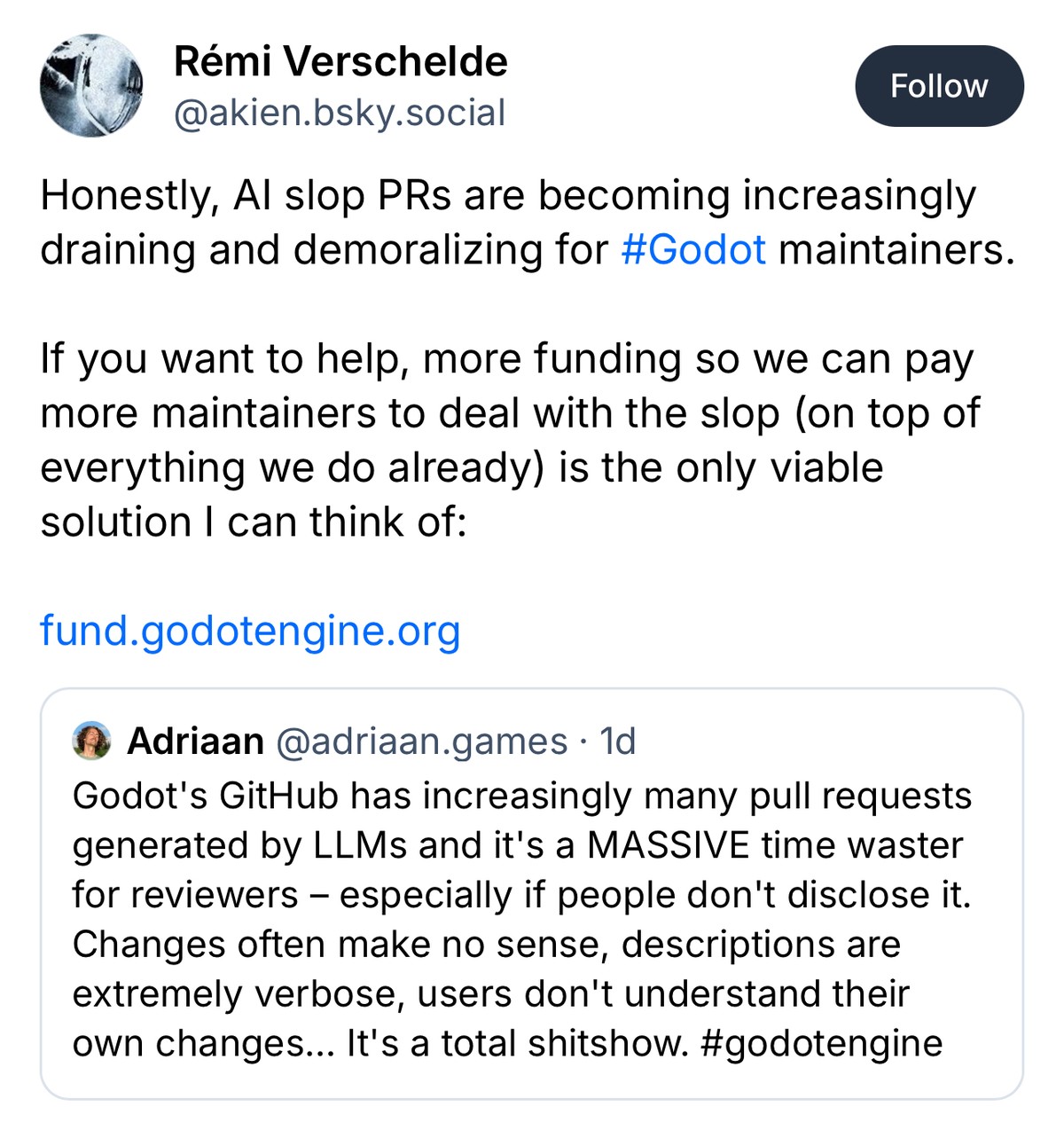Open the #godotengine hashtag in quoted post
The height and width of the screenshot is (1130, 1064).
pos(821,1043)
